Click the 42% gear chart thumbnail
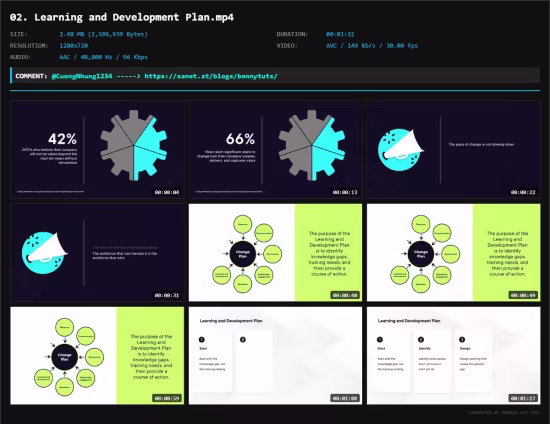 [x=97, y=150]
